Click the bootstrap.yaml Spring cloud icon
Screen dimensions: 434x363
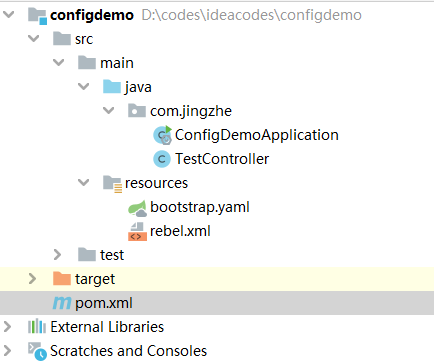(x=137, y=208)
